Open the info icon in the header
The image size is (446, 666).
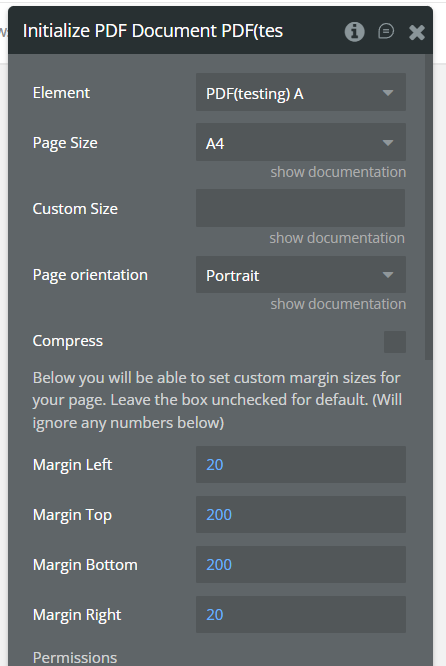[x=354, y=31]
